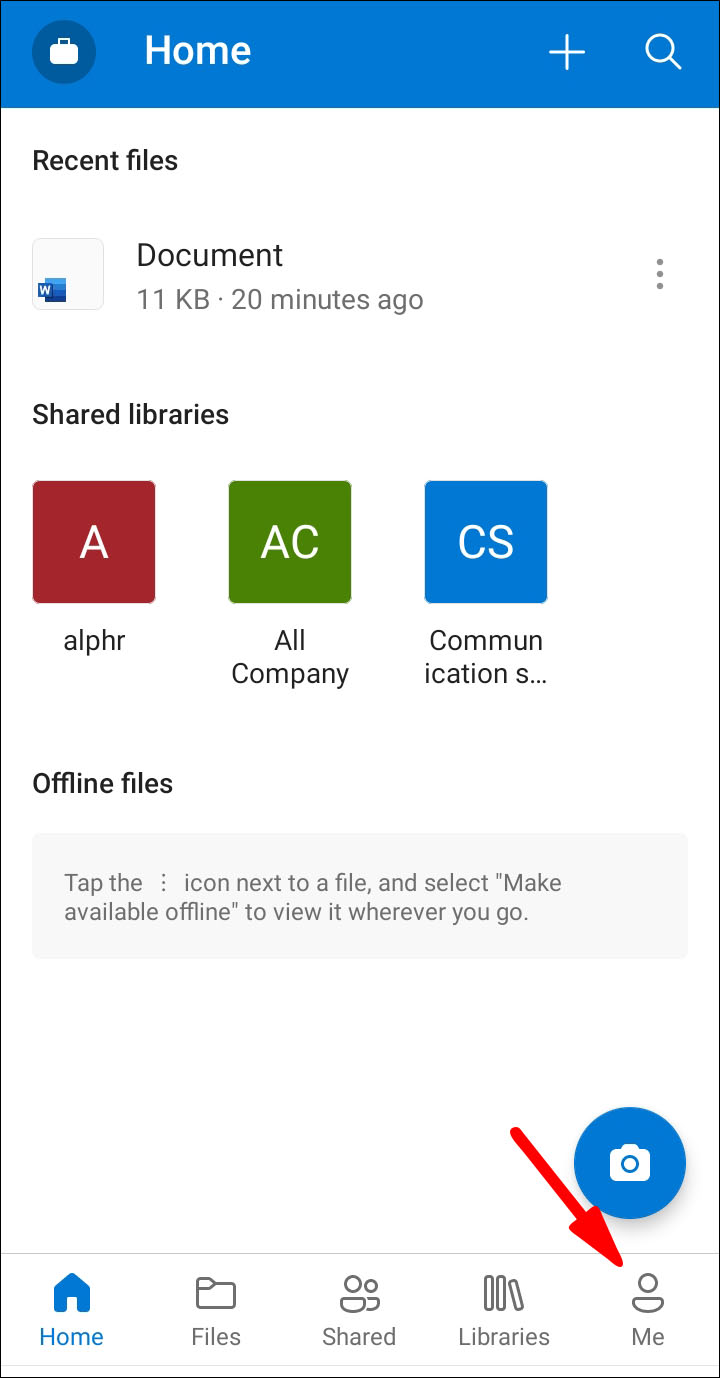Viewport: 720px width, 1378px height.
Task: Open the green All Company tile
Action: [290, 542]
